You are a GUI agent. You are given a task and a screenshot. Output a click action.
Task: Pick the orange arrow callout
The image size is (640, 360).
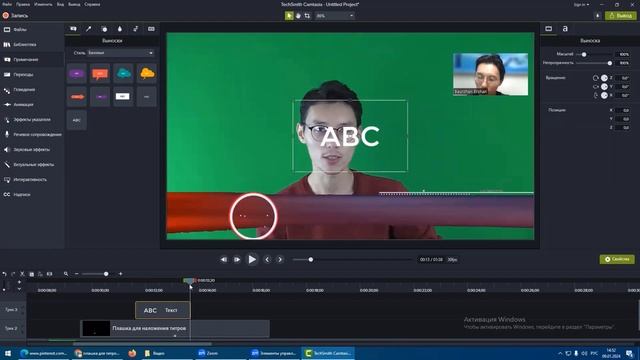(77, 97)
